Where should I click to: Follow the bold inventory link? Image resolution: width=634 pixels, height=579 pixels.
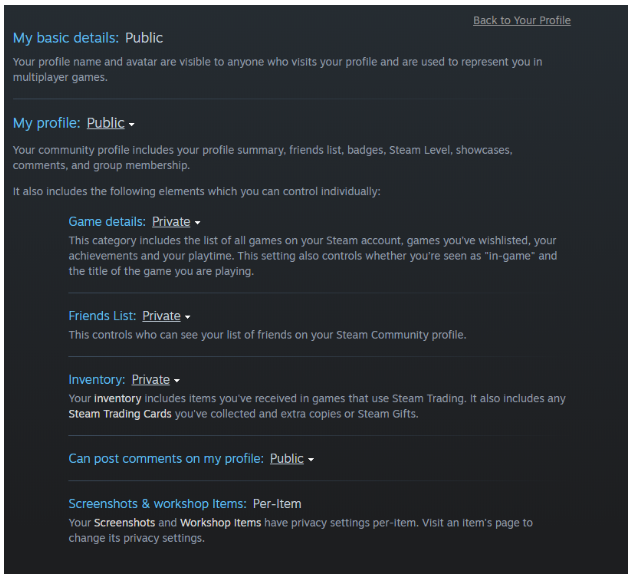pos(117,399)
